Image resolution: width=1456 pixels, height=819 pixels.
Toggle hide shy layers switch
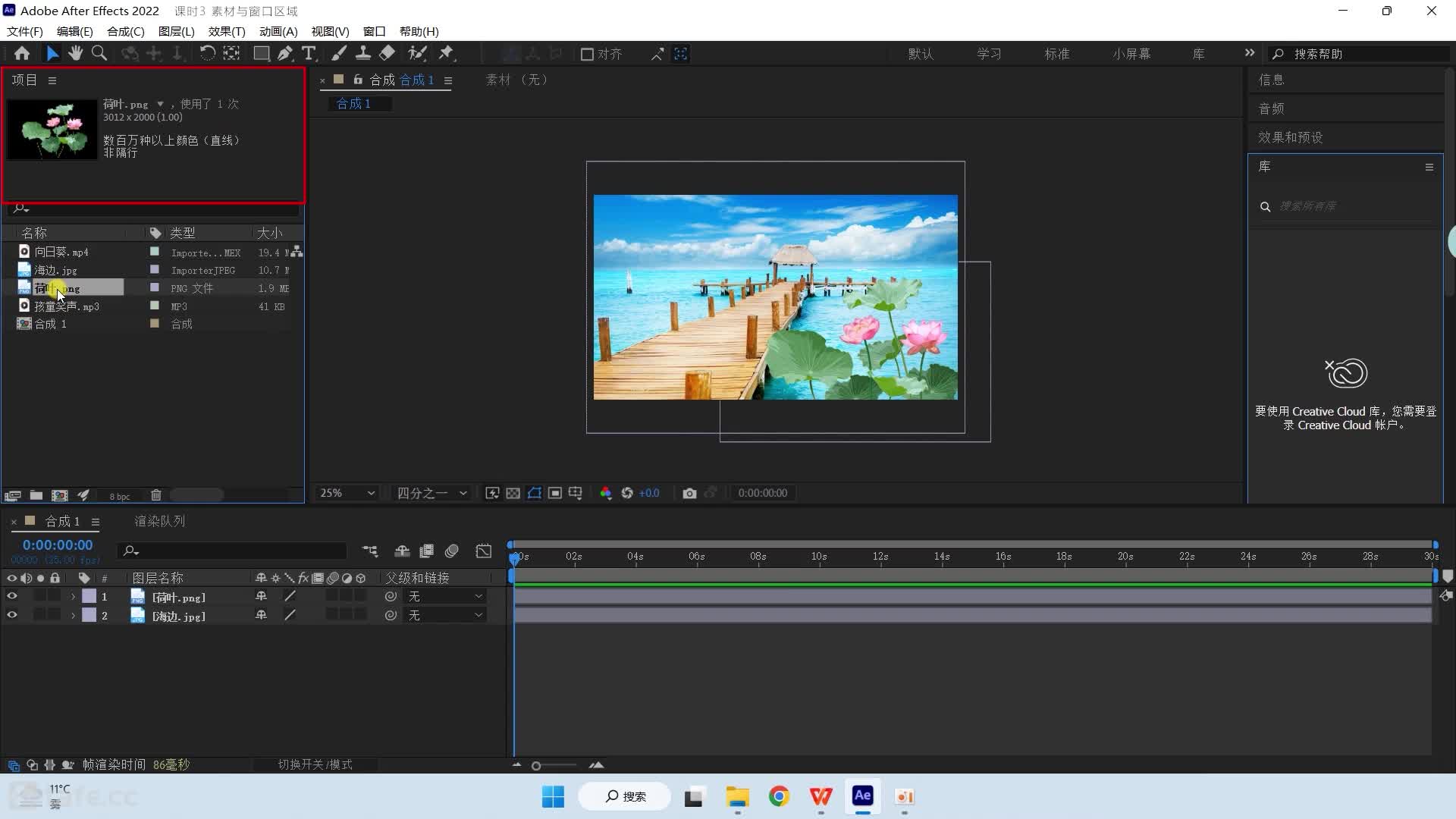point(402,551)
